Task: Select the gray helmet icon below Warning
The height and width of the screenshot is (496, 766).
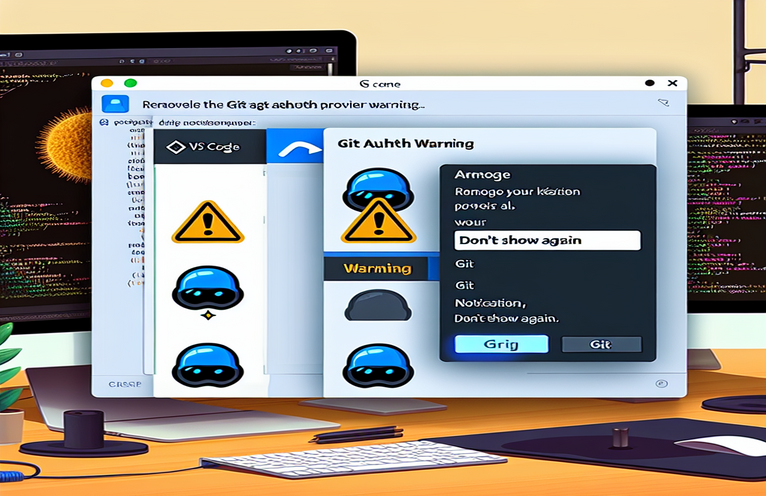Action: click(371, 306)
